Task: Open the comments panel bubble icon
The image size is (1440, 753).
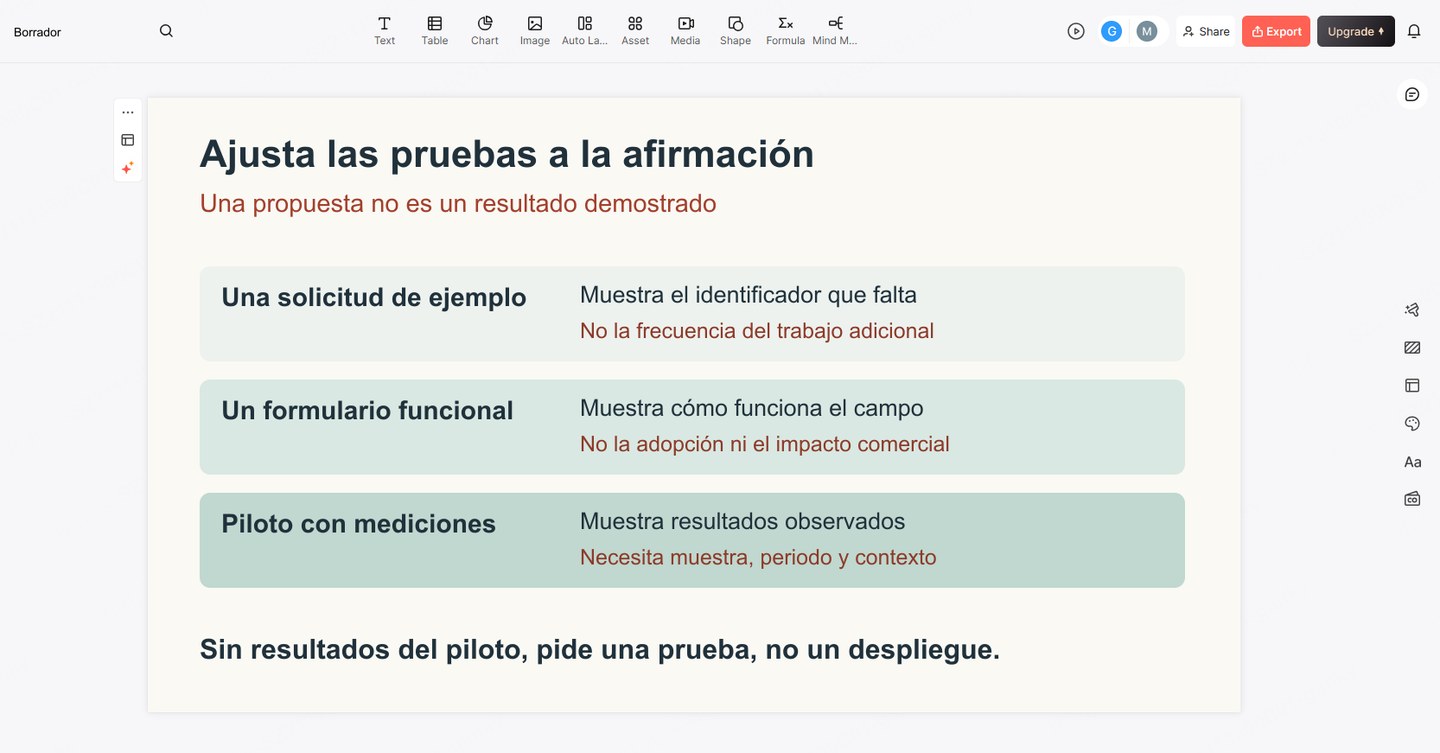Action: point(1412,94)
